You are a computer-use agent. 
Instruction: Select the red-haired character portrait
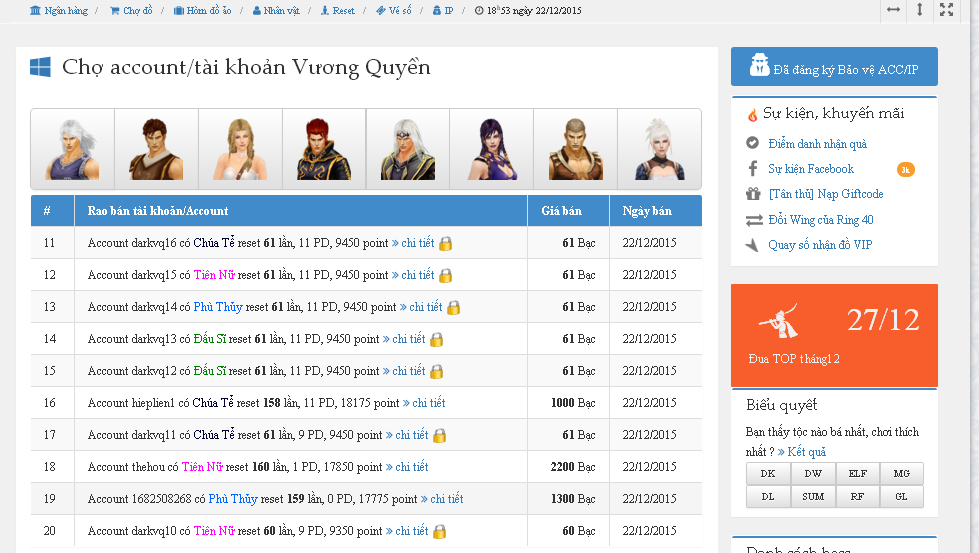[x=324, y=149]
